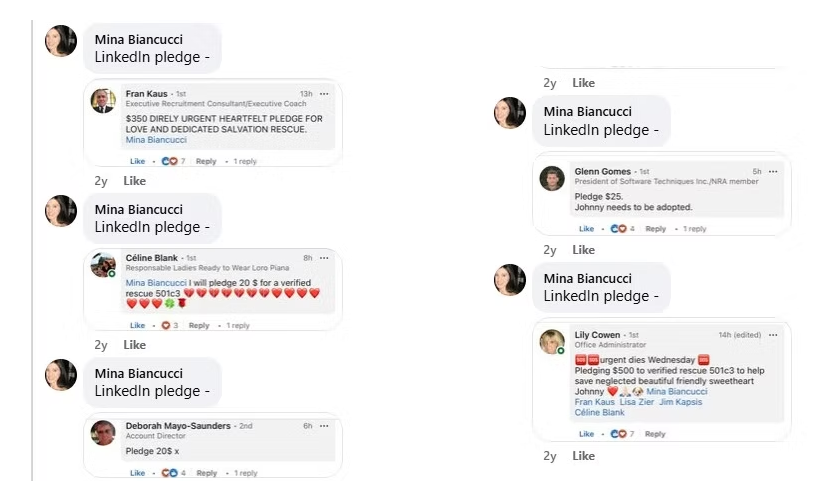831x502 pixels.
Task: Like the comment above Glenn Gomes screenshot
Action: (x=583, y=83)
